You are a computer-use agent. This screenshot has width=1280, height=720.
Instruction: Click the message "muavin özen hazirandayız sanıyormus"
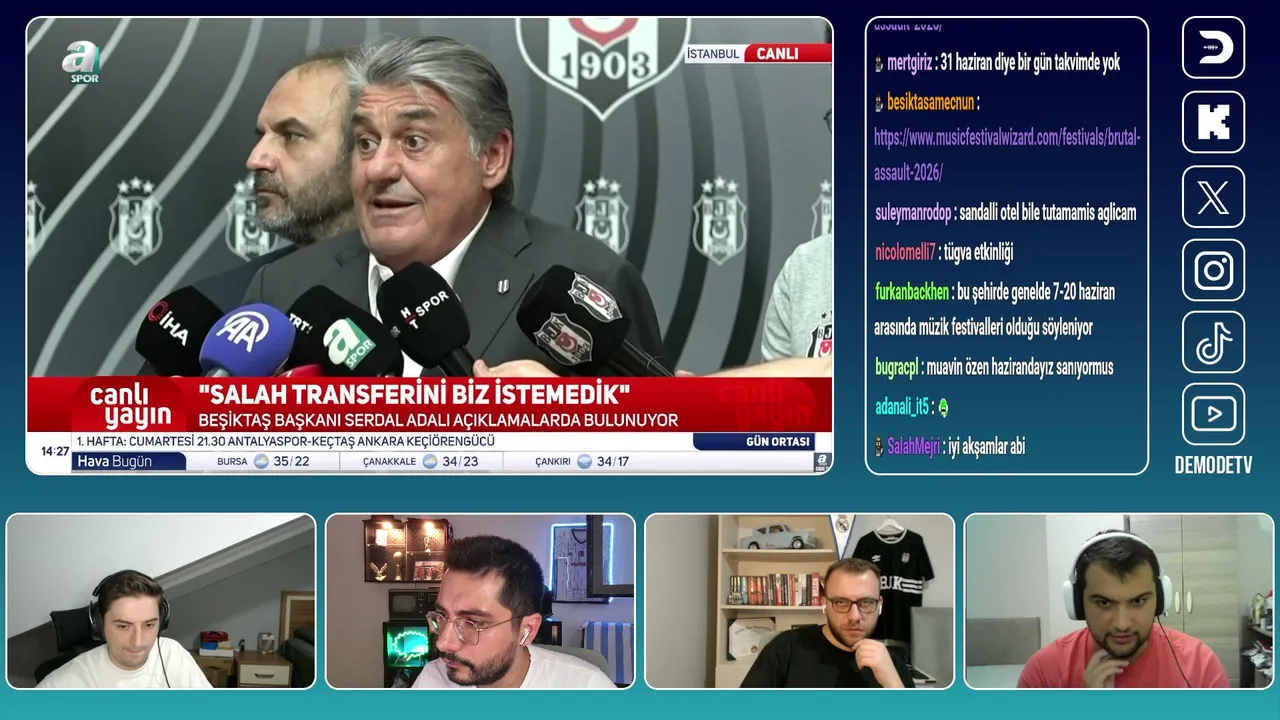pyautogui.click(x=1020, y=367)
